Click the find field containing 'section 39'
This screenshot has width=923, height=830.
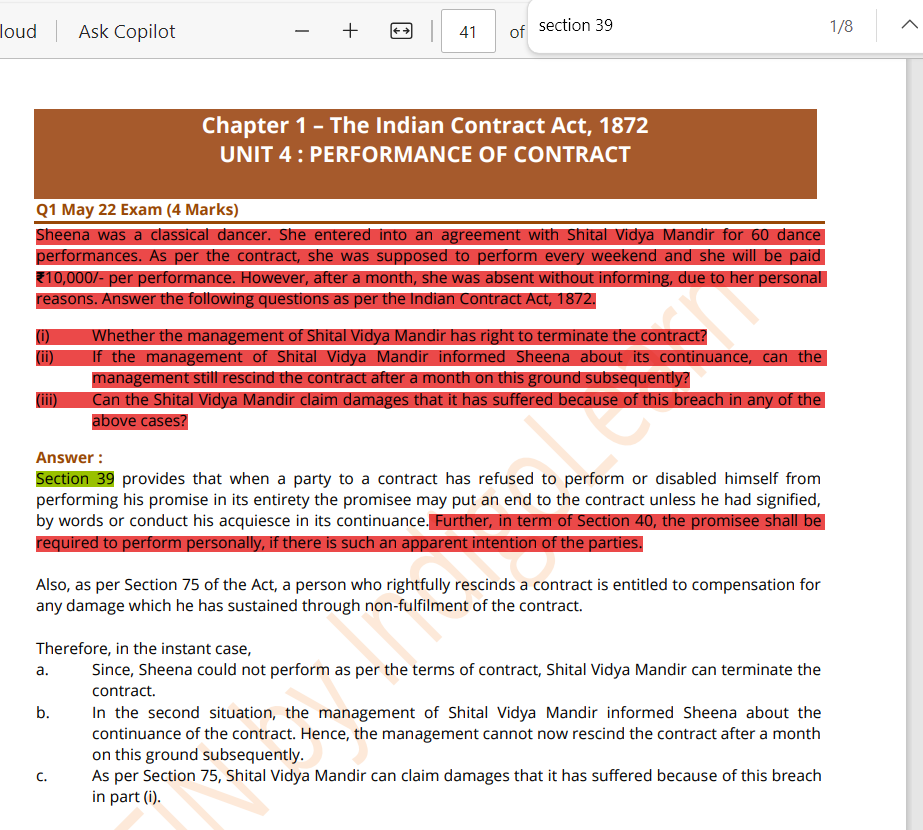click(670, 26)
